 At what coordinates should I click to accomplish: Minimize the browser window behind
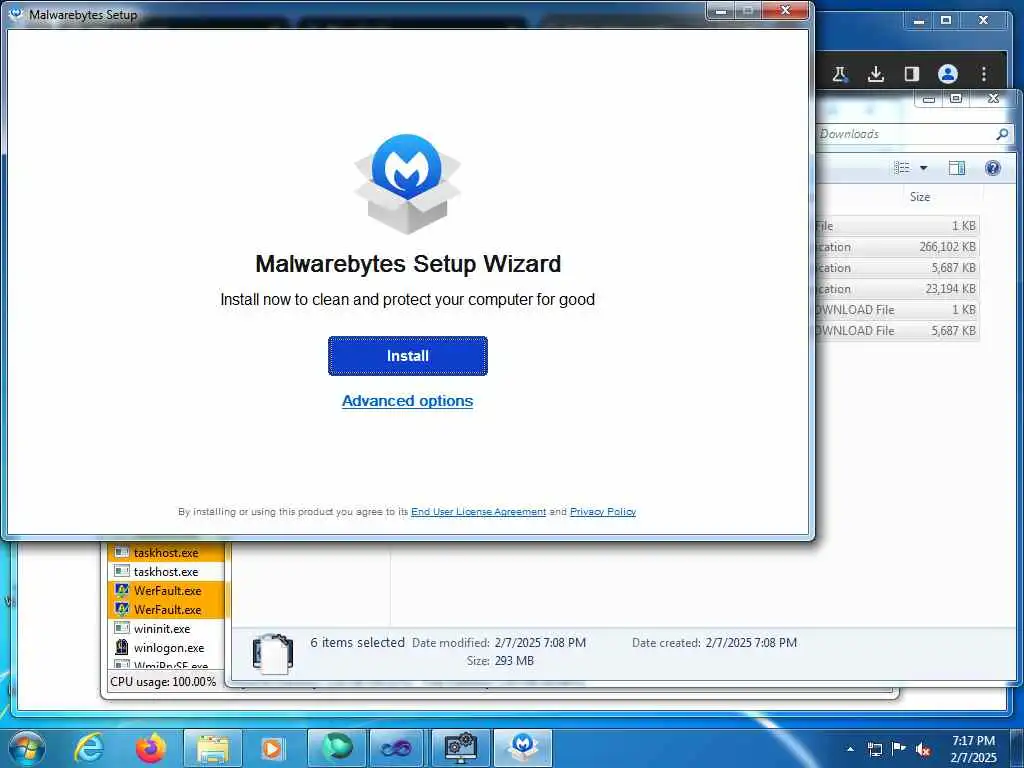[919, 20]
